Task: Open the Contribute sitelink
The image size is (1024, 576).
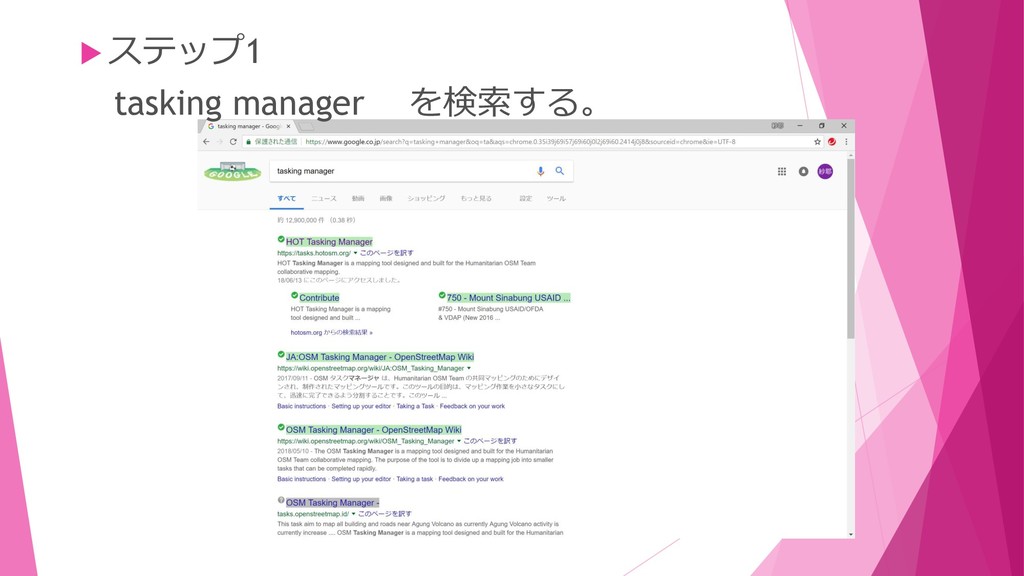Action: click(319, 298)
